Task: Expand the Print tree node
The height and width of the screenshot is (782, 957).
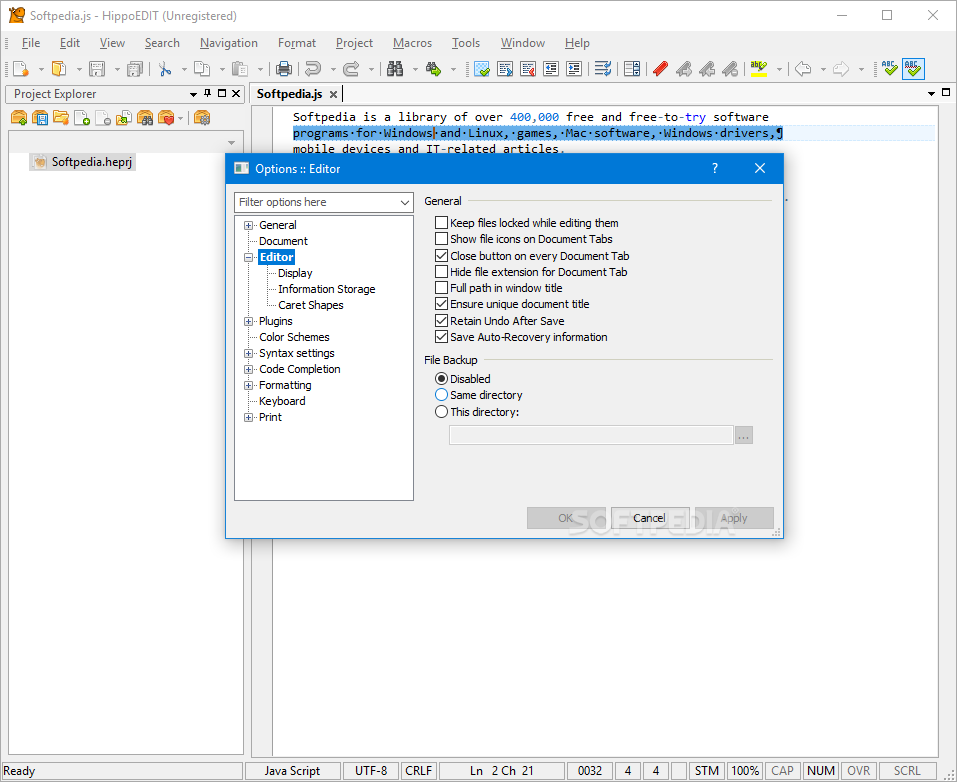Action: (248, 418)
